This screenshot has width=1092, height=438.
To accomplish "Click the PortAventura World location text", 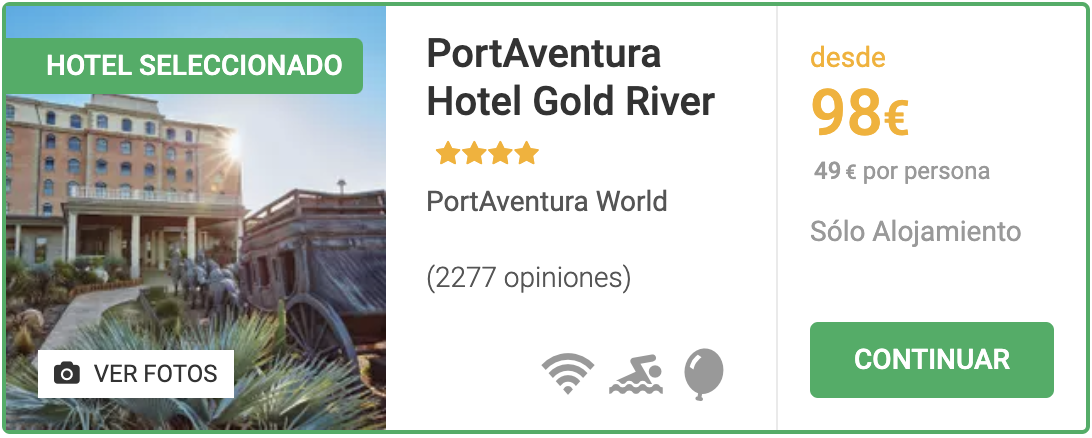I will tap(547, 201).
